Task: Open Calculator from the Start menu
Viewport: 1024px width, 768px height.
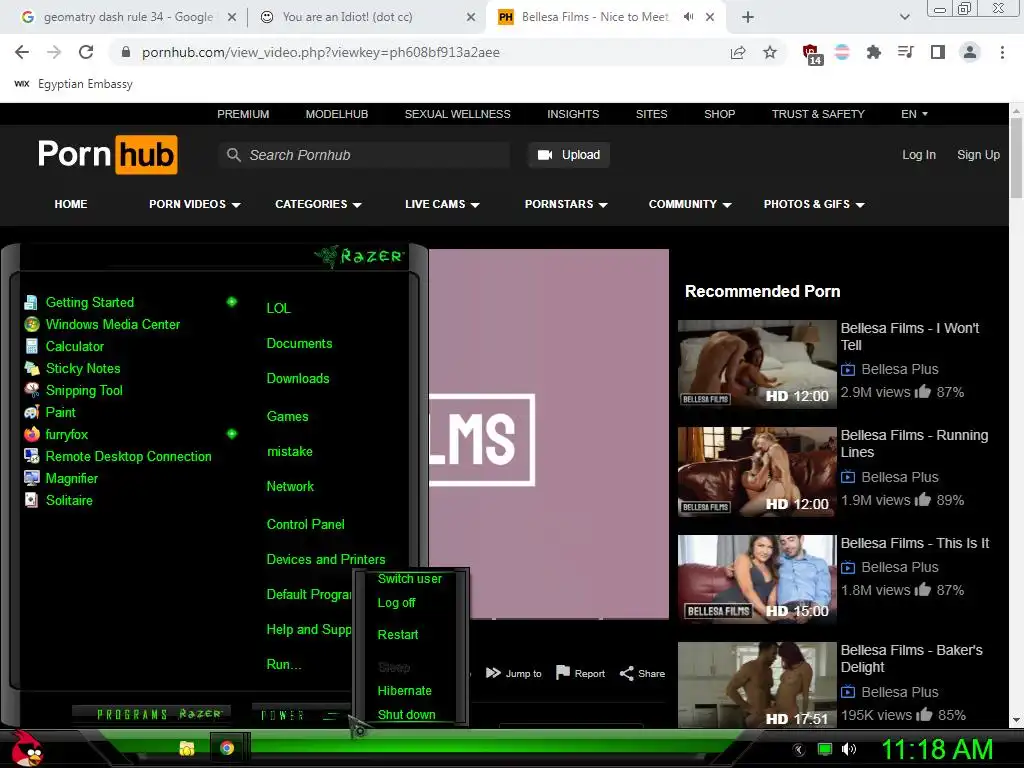Action: pos(64,346)
